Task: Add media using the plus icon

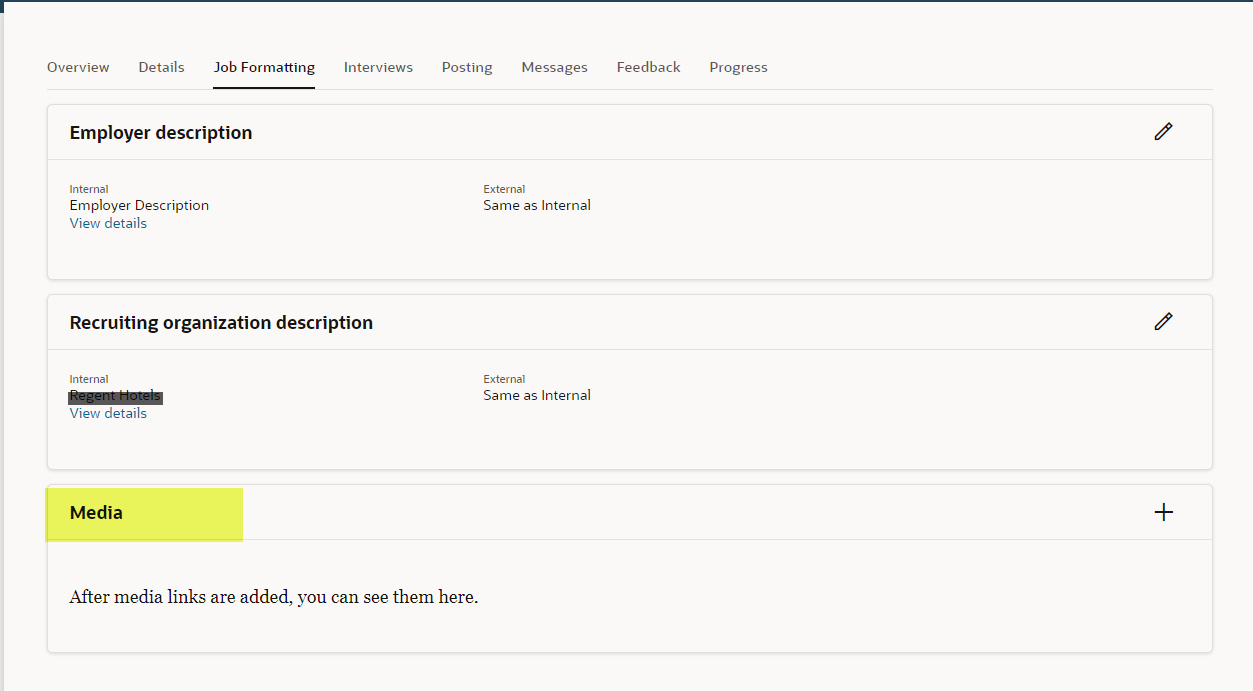Action: point(1163,511)
